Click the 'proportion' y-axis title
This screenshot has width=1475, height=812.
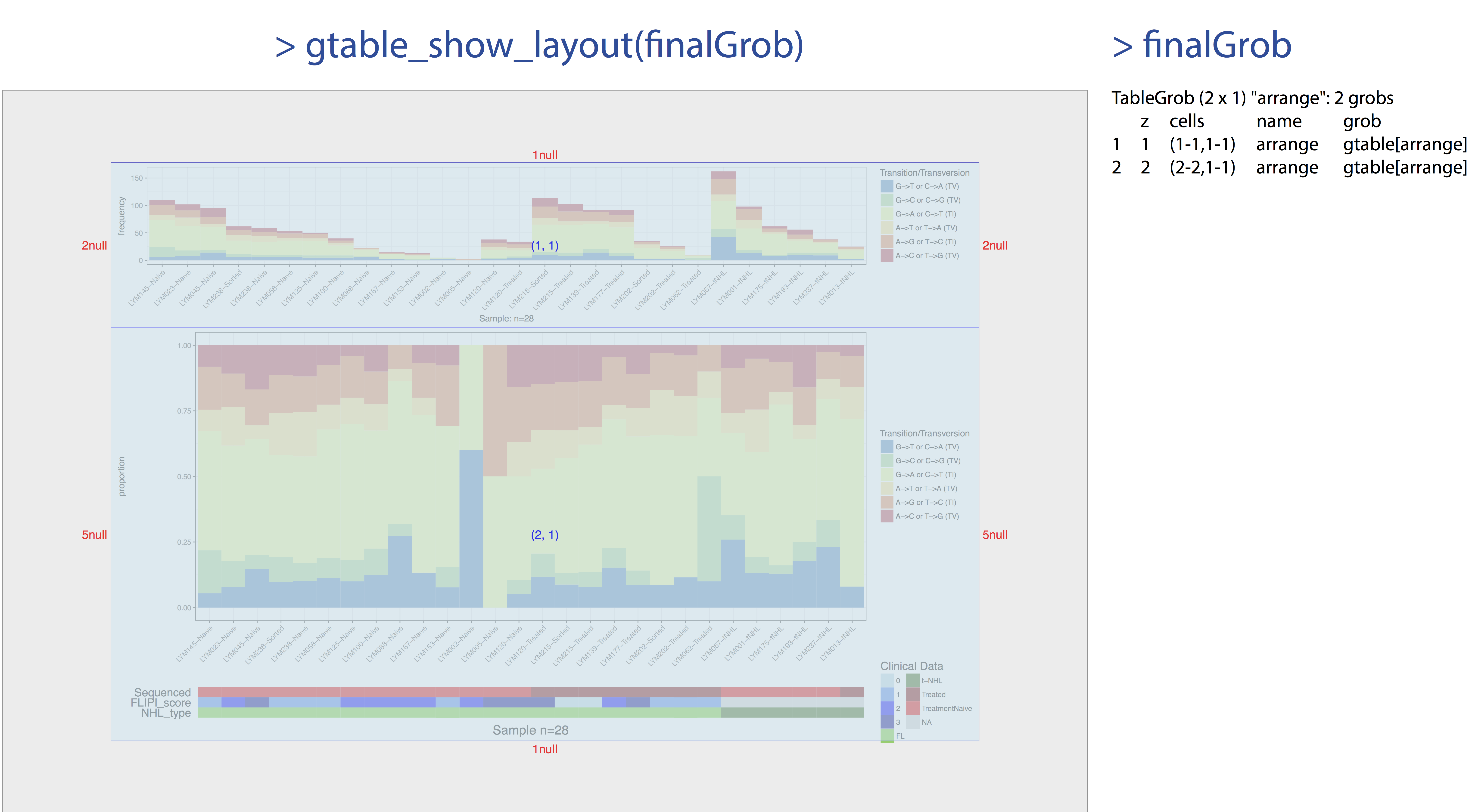coord(121,476)
